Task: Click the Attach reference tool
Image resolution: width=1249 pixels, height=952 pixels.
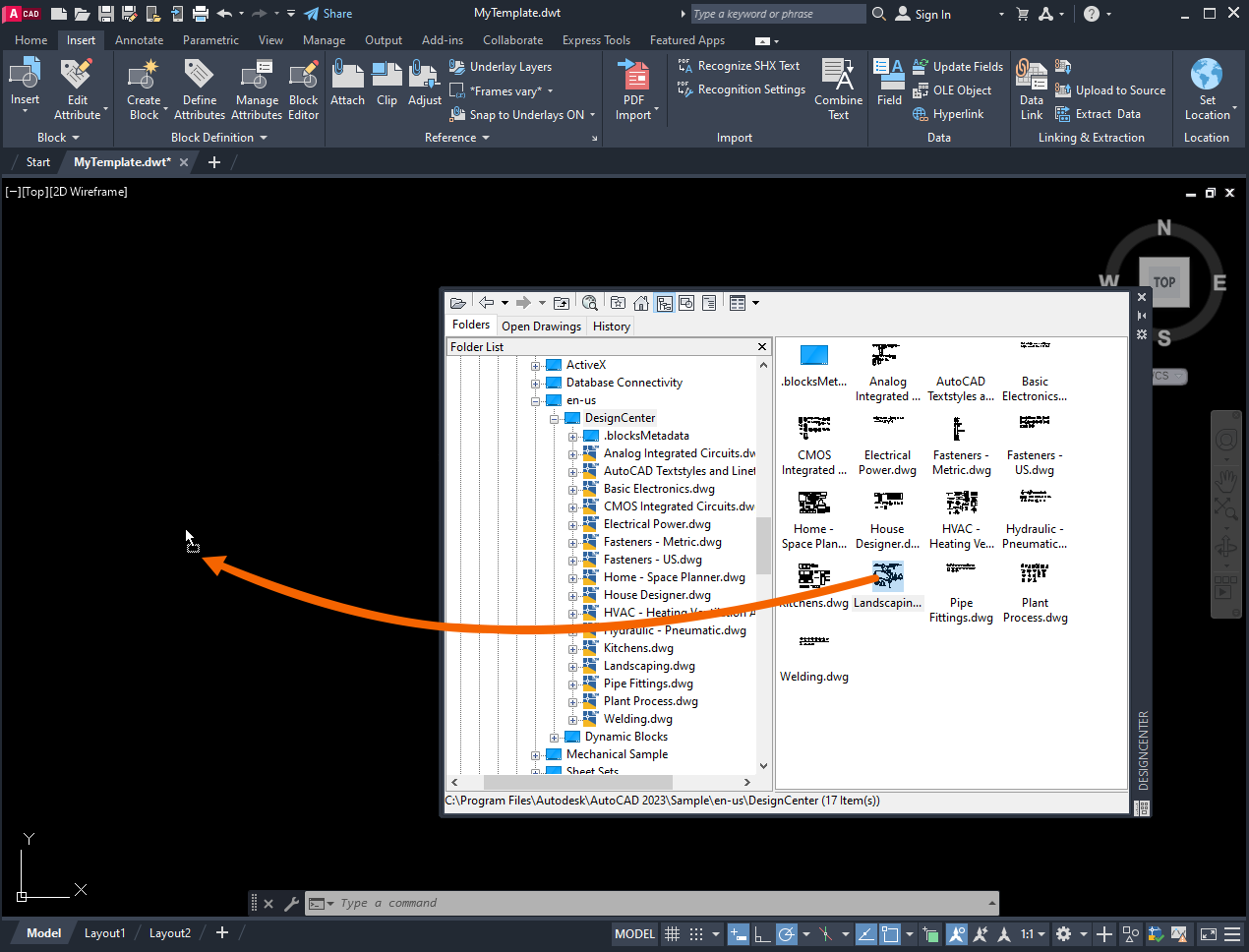Action: pyautogui.click(x=347, y=82)
